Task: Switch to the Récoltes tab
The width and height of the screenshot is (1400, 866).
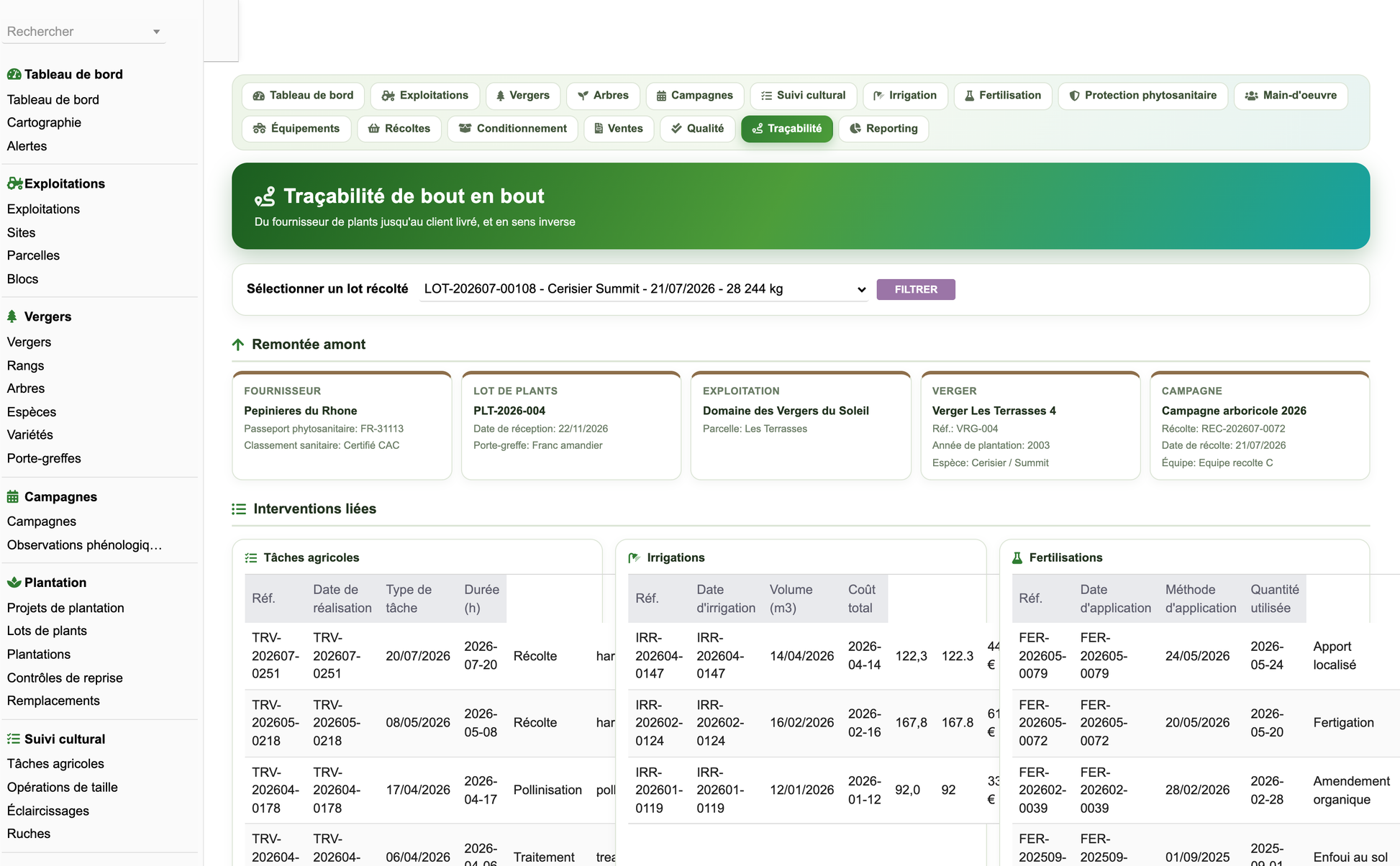Action: click(x=399, y=129)
